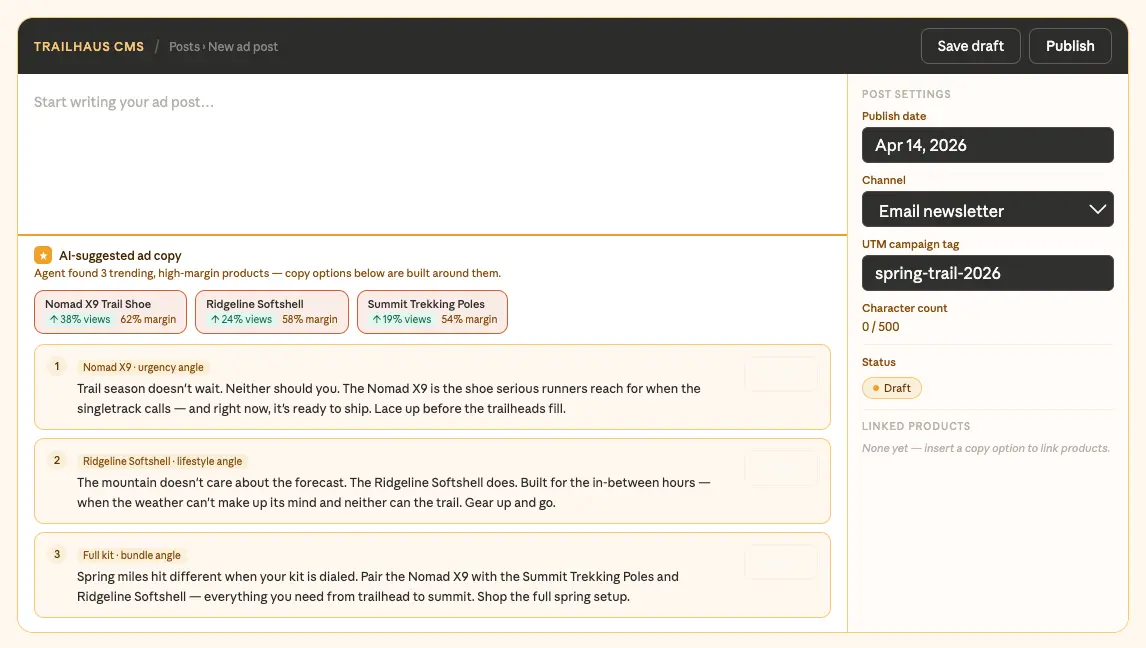Focus the ad post writing area

tap(433, 154)
